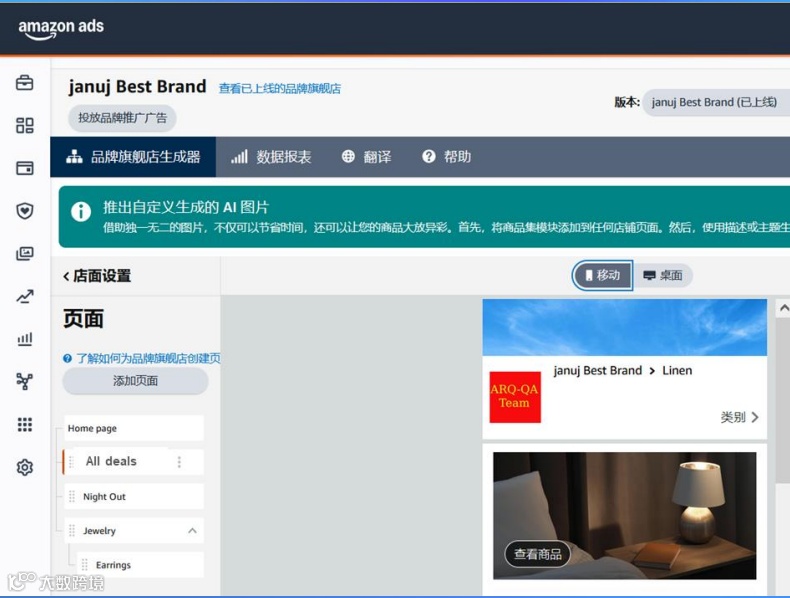
Task: Select the Jewelry page
Action: (x=134, y=530)
